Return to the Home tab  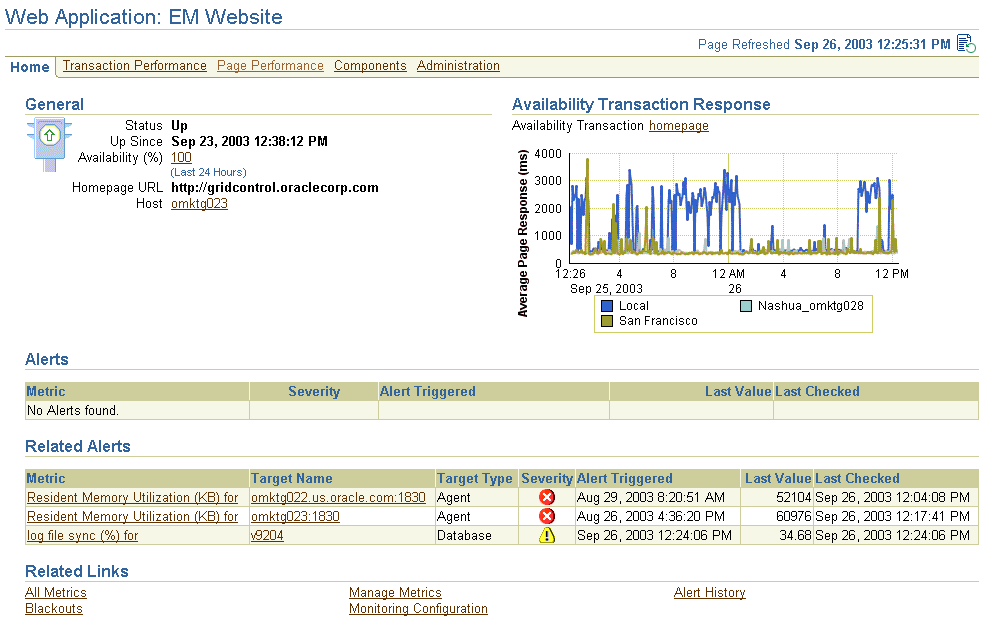(29, 67)
